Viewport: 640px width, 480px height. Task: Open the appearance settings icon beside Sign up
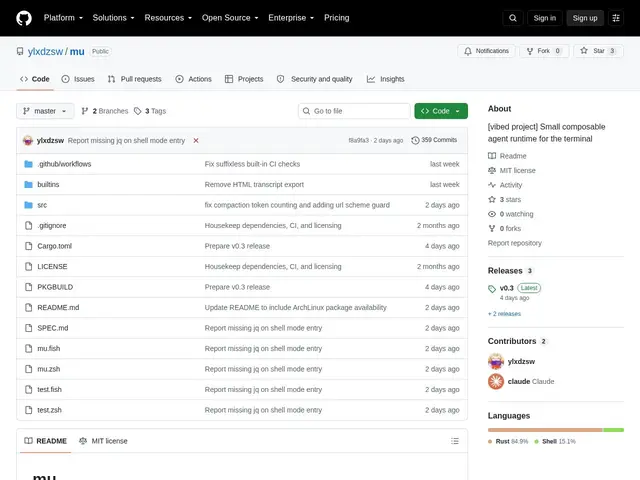click(x=616, y=18)
